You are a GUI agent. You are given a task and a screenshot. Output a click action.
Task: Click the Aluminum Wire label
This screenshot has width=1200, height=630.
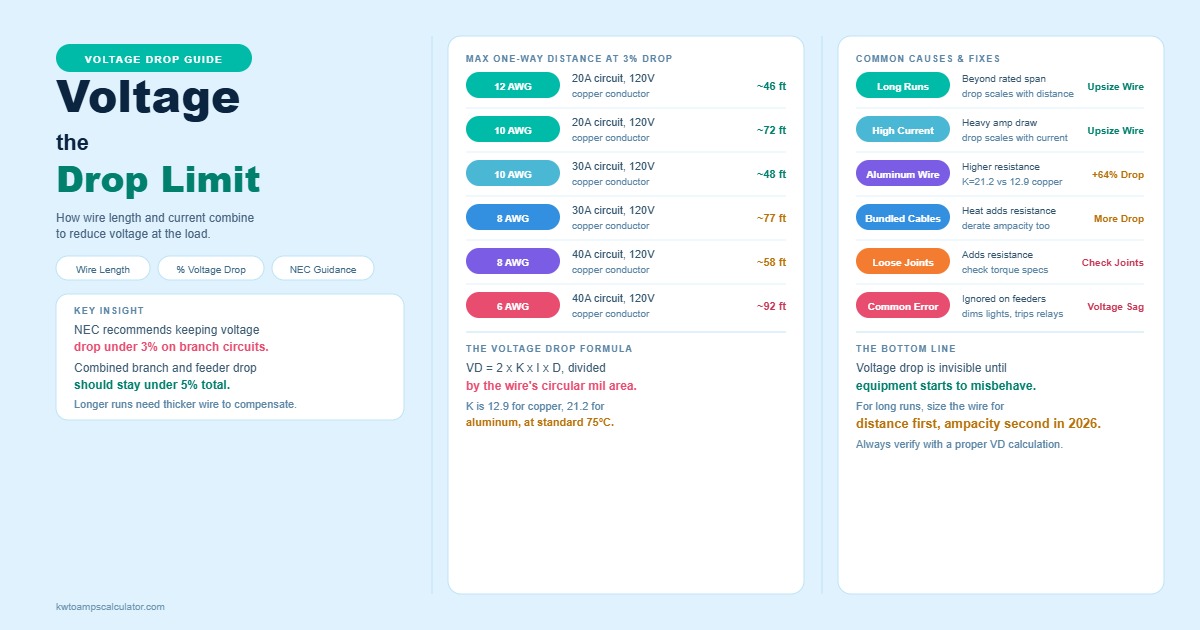903,174
